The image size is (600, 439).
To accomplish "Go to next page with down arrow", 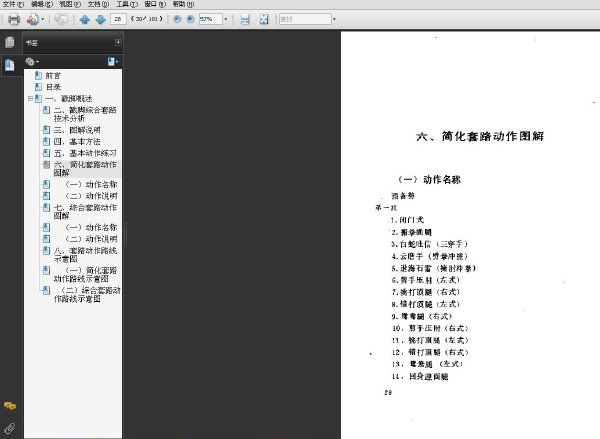I will 101,19.
